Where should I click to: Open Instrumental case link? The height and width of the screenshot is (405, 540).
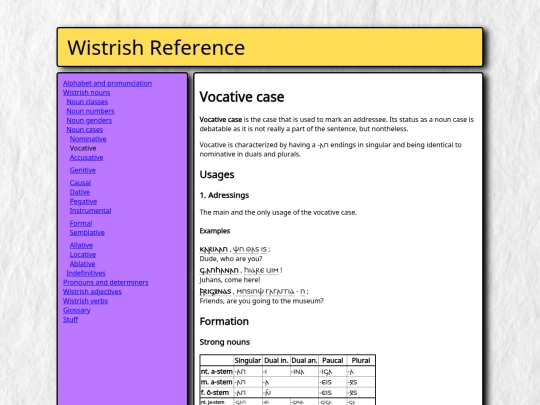coord(91,211)
